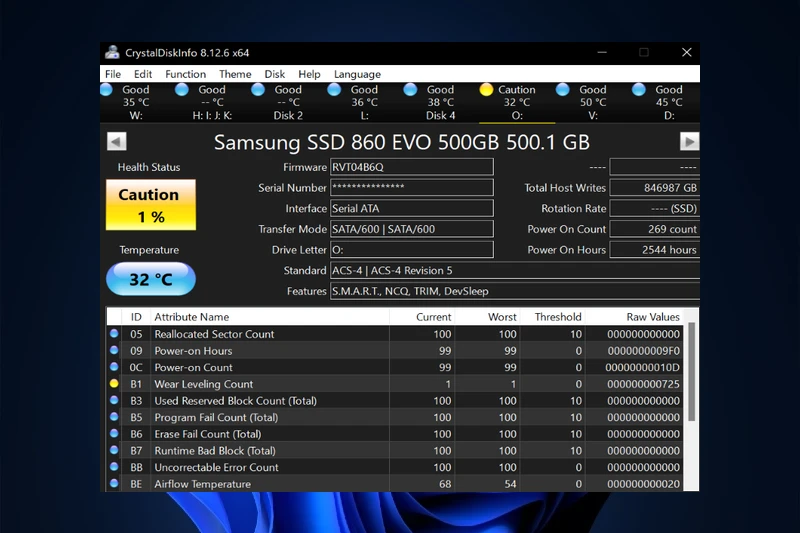Select the Wear Leveling Count row

pos(395,384)
